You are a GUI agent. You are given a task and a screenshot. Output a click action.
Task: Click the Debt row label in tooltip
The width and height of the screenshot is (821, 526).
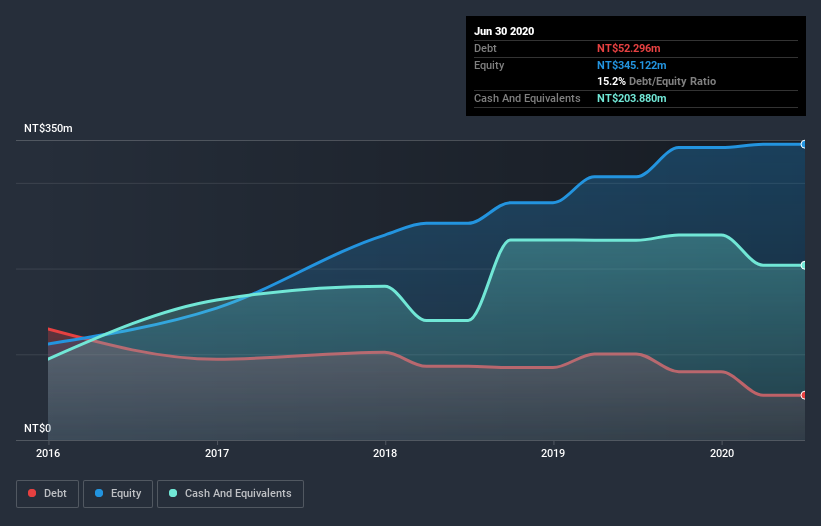(x=485, y=48)
